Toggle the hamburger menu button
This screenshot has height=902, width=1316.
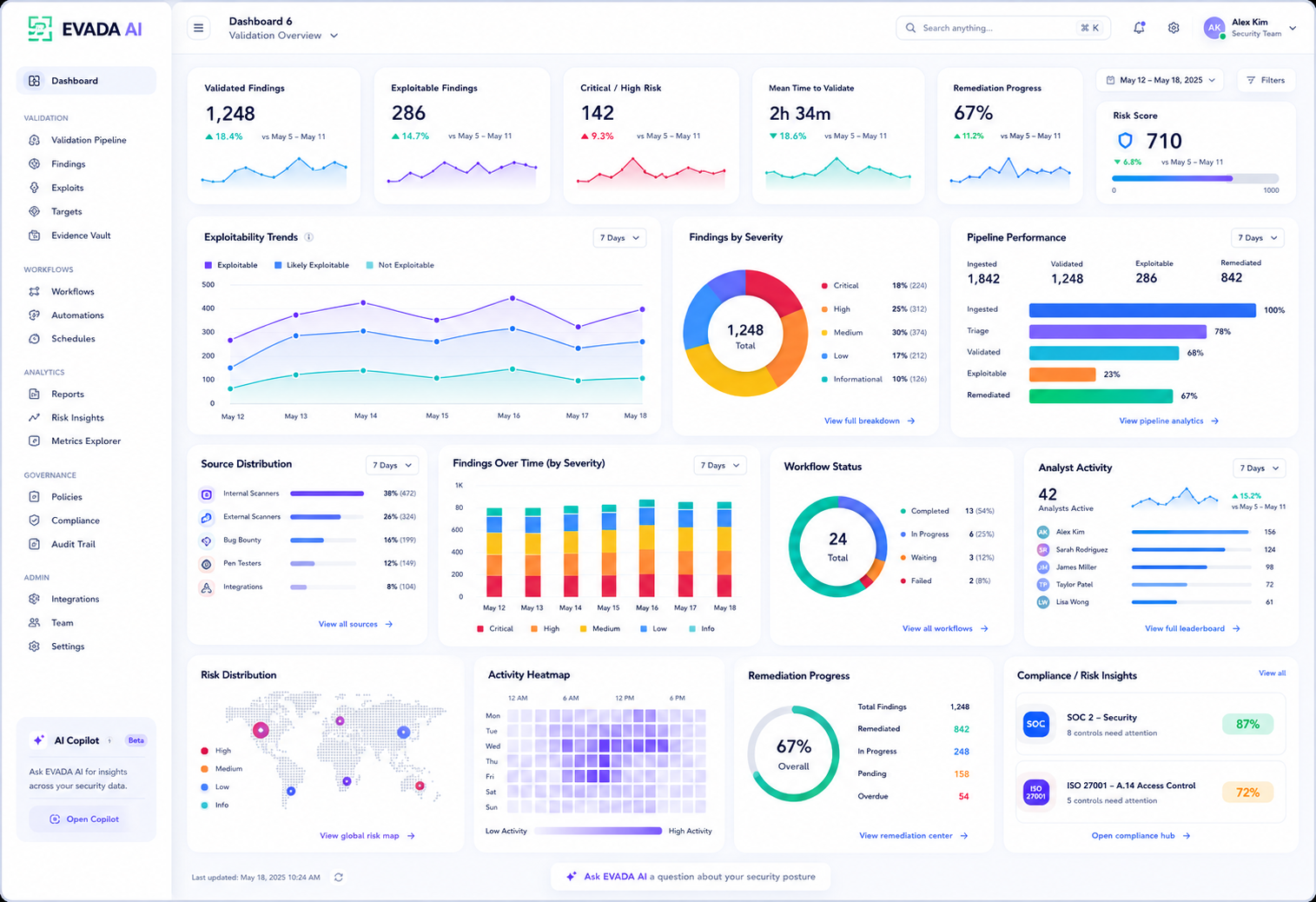coord(199,28)
